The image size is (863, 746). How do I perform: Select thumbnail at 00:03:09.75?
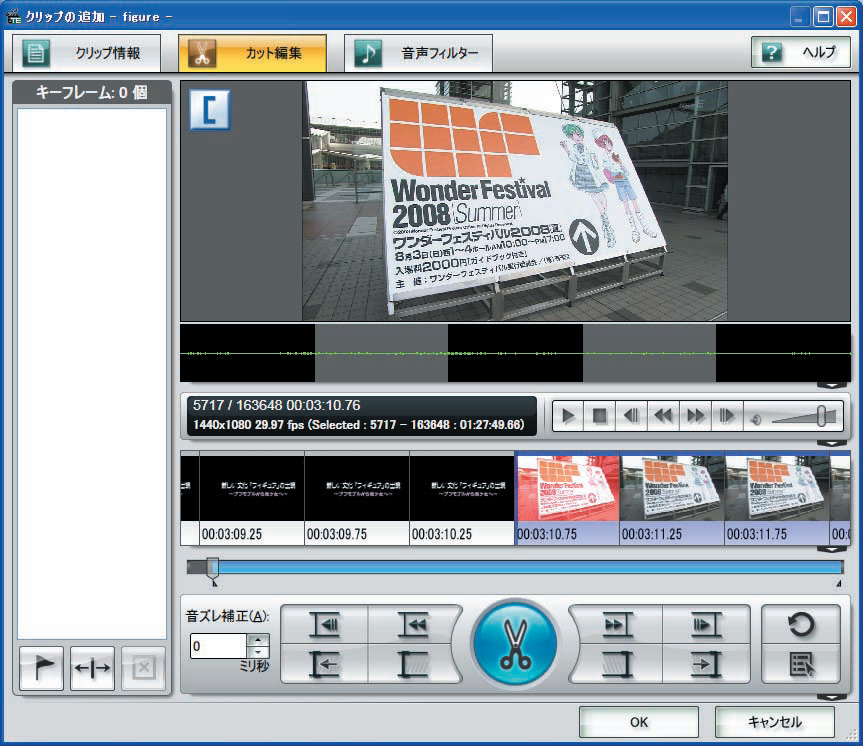tap(357, 498)
